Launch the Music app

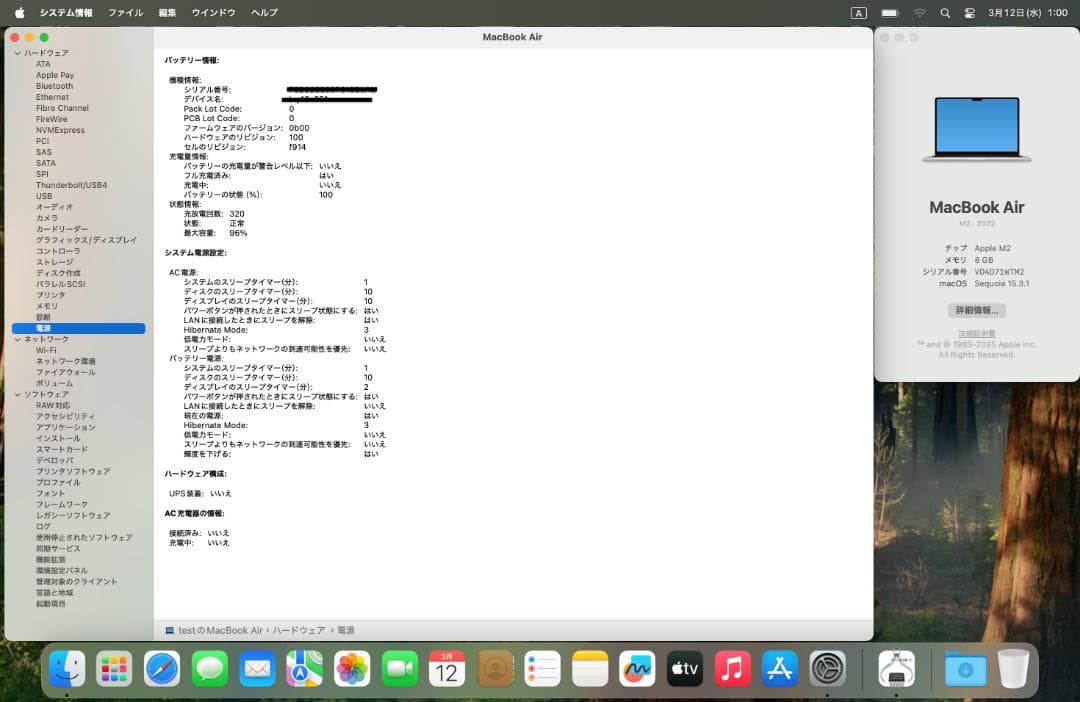pos(732,669)
